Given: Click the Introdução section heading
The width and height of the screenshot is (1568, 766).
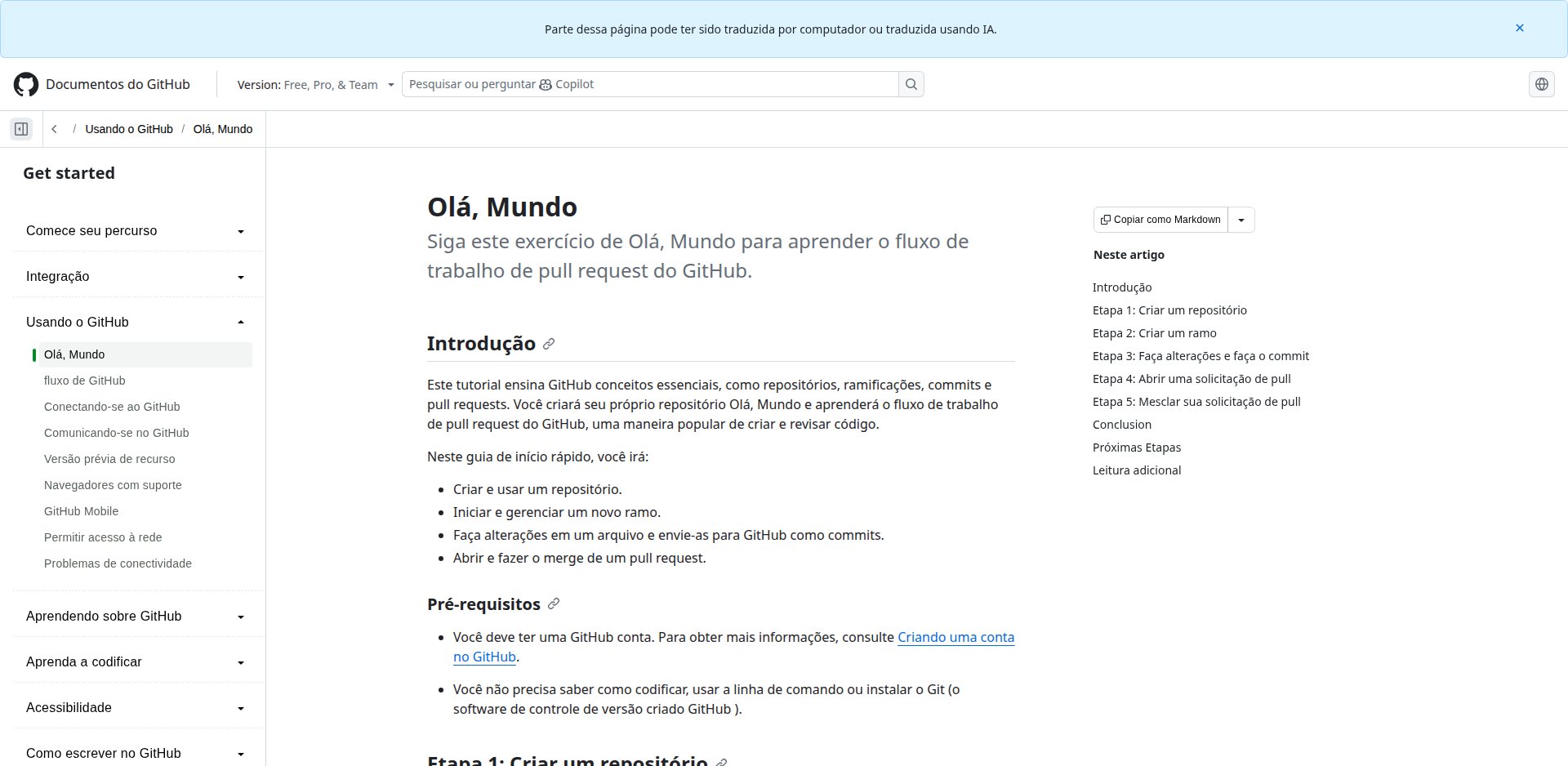Looking at the screenshot, I should coord(481,344).
